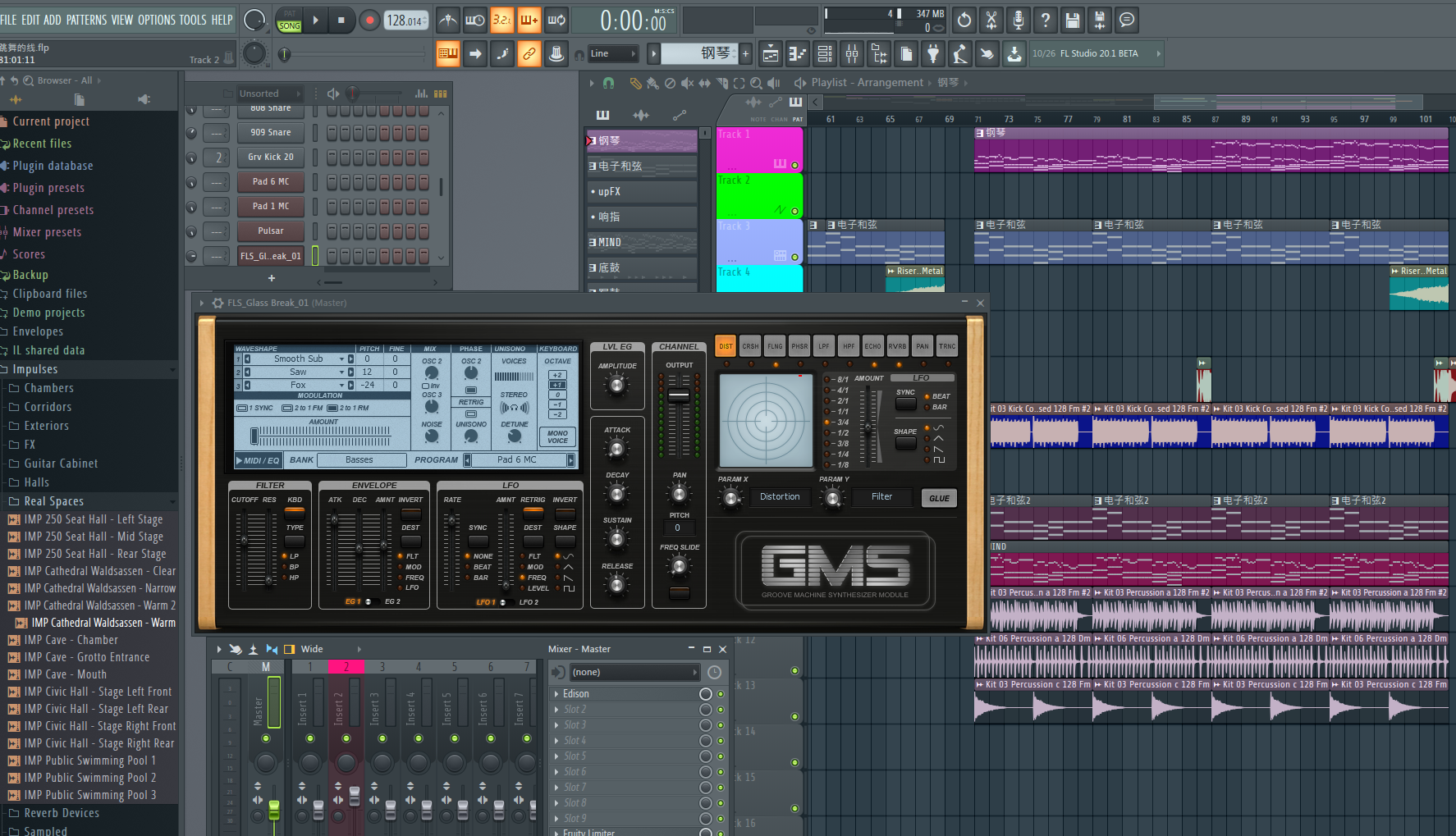1456x836 pixels.
Task: Select the playlist paint brush tool
Action: click(652, 83)
